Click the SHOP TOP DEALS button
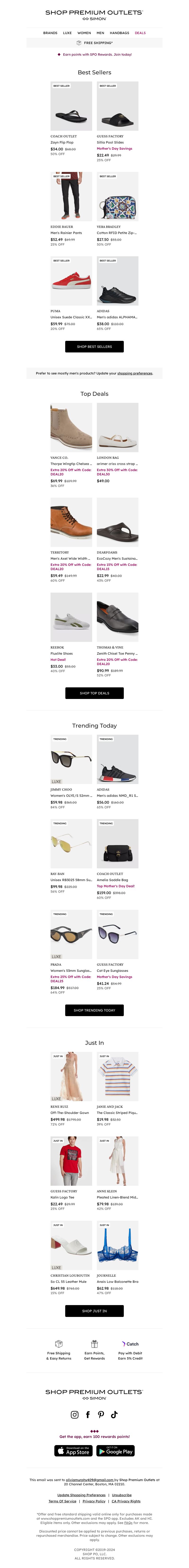189x1568 pixels. coord(94,693)
